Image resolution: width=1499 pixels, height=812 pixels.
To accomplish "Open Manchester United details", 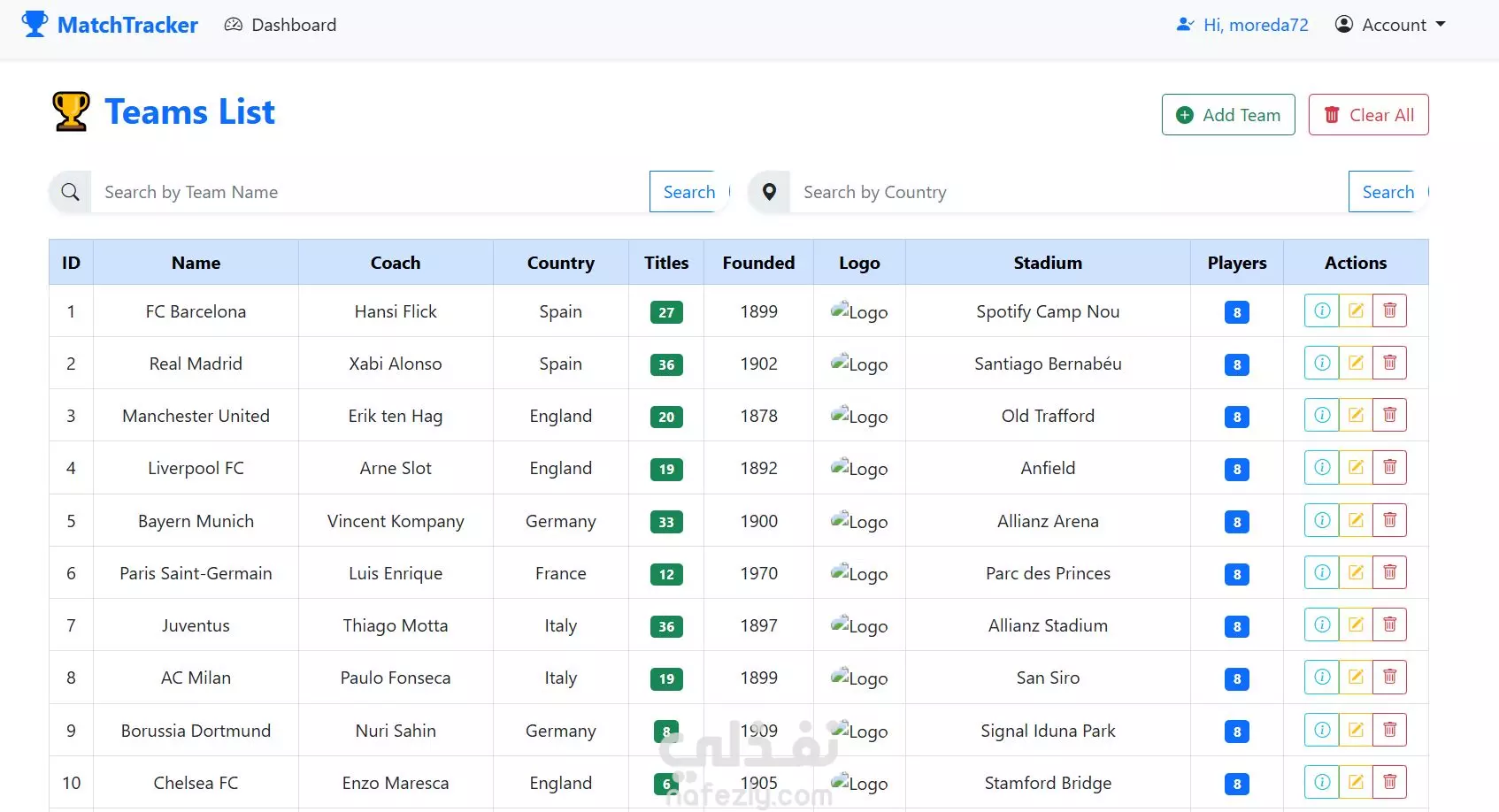I will (1322, 415).
